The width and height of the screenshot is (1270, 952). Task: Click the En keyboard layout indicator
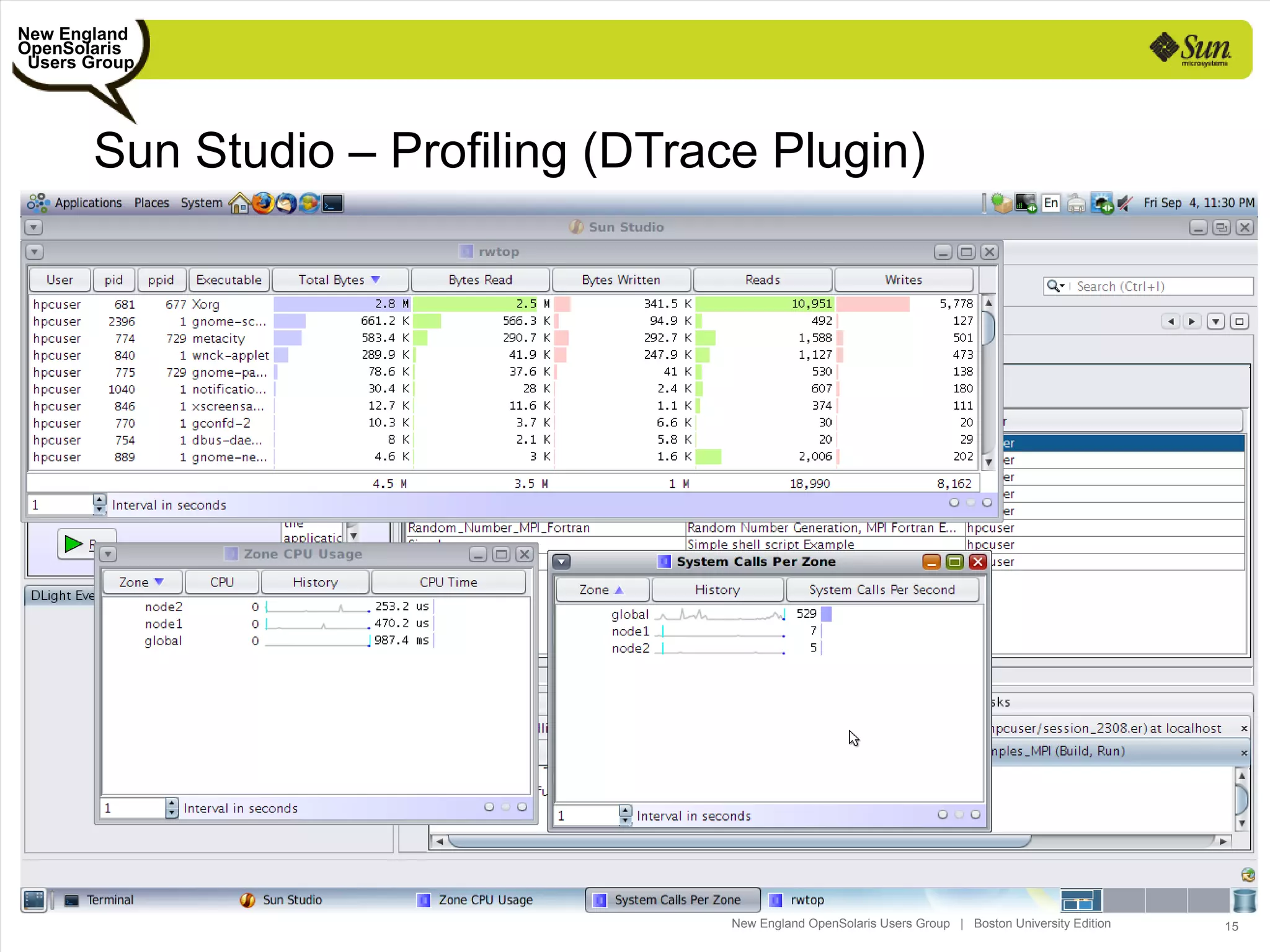point(1050,203)
